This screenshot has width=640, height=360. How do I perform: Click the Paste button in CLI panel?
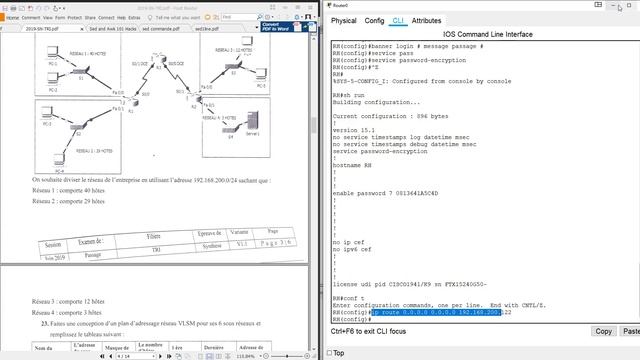coord(630,331)
